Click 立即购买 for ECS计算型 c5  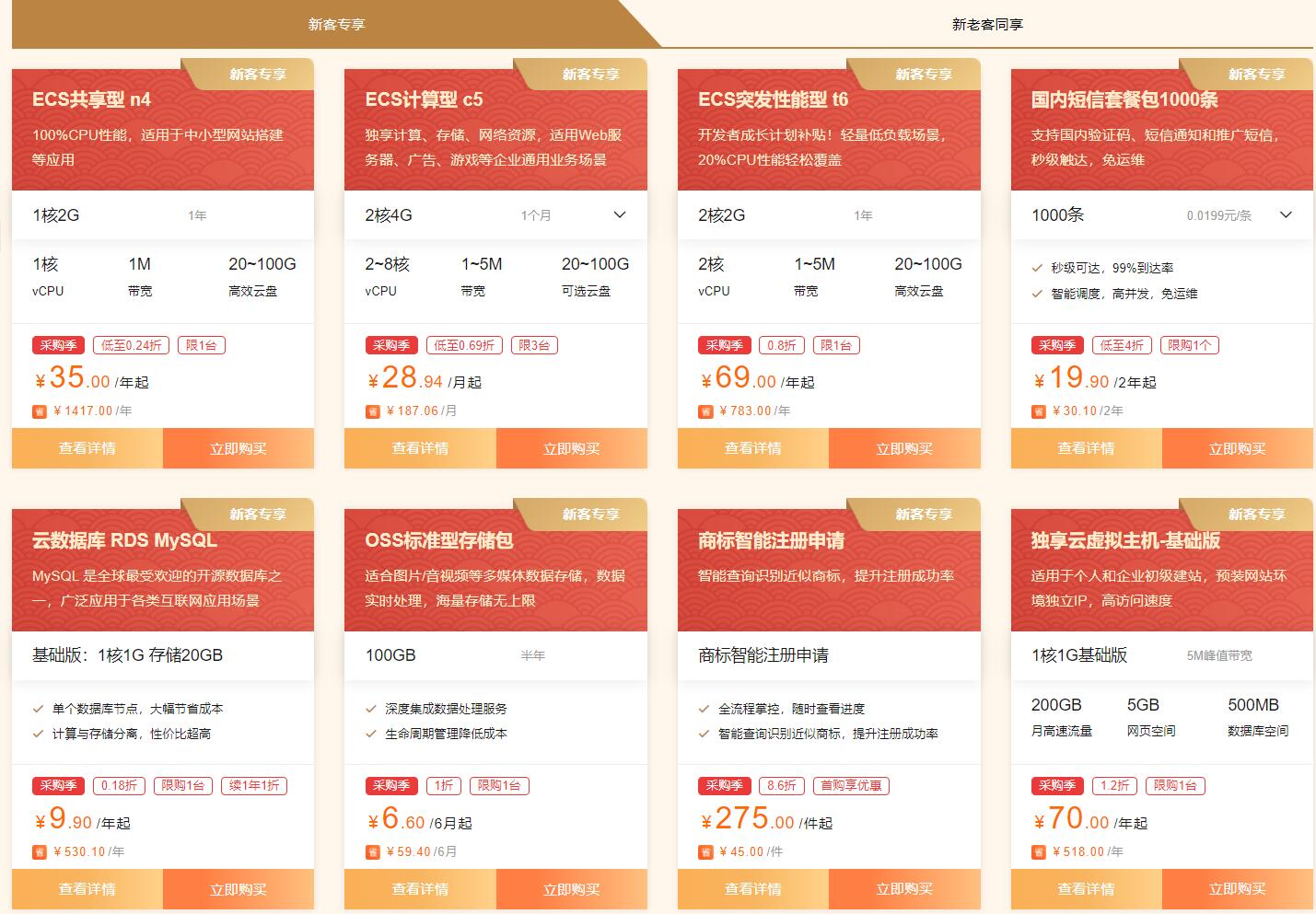572,448
